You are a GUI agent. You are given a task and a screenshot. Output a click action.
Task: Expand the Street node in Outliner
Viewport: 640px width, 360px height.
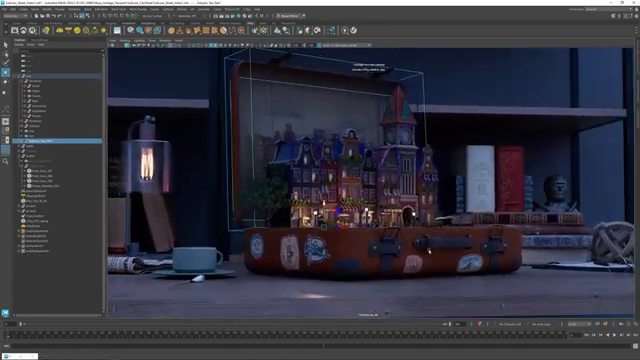pos(24,86)
